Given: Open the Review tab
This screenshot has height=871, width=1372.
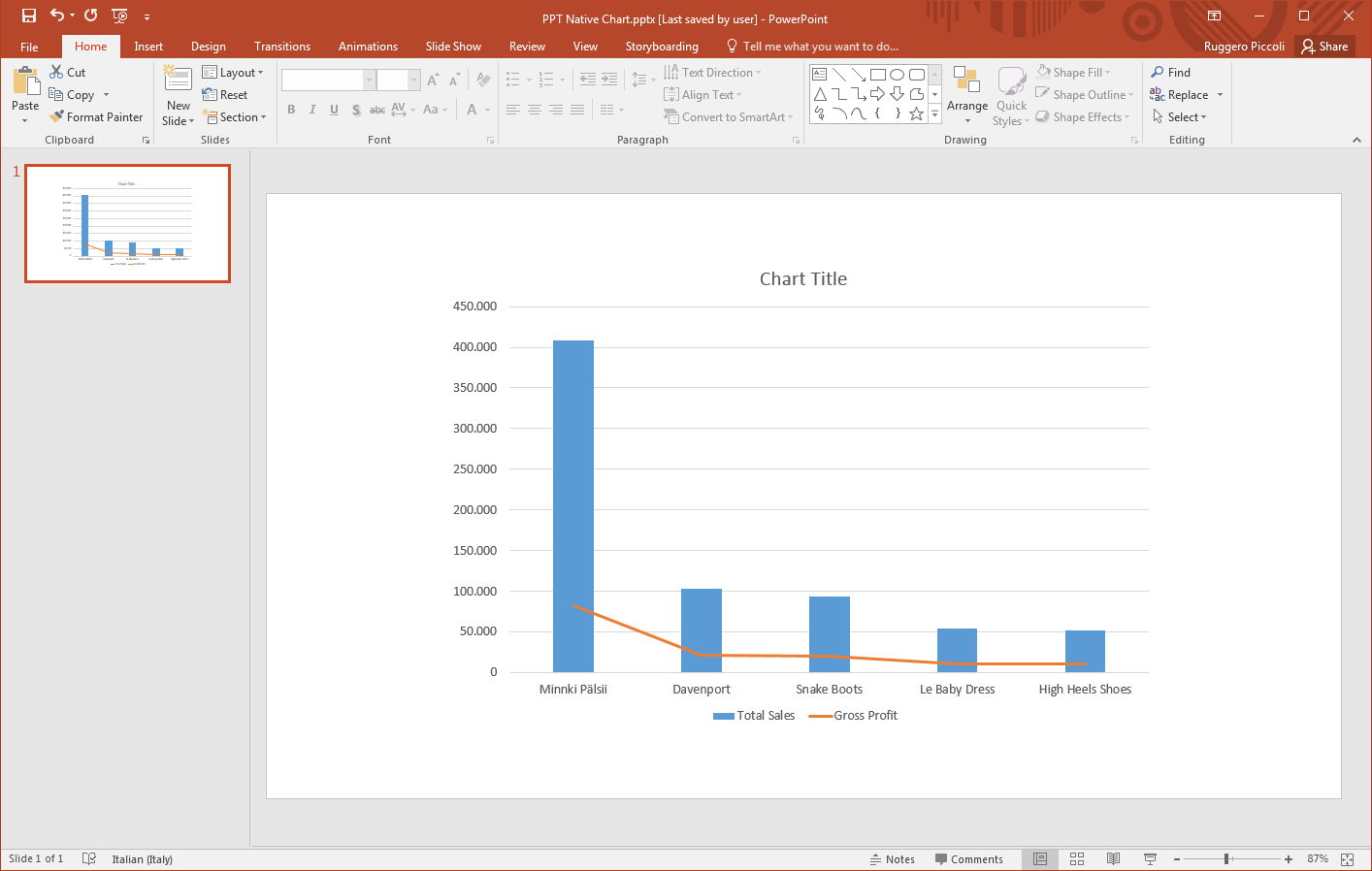Looking at the screenshot, I should (527, 47).
